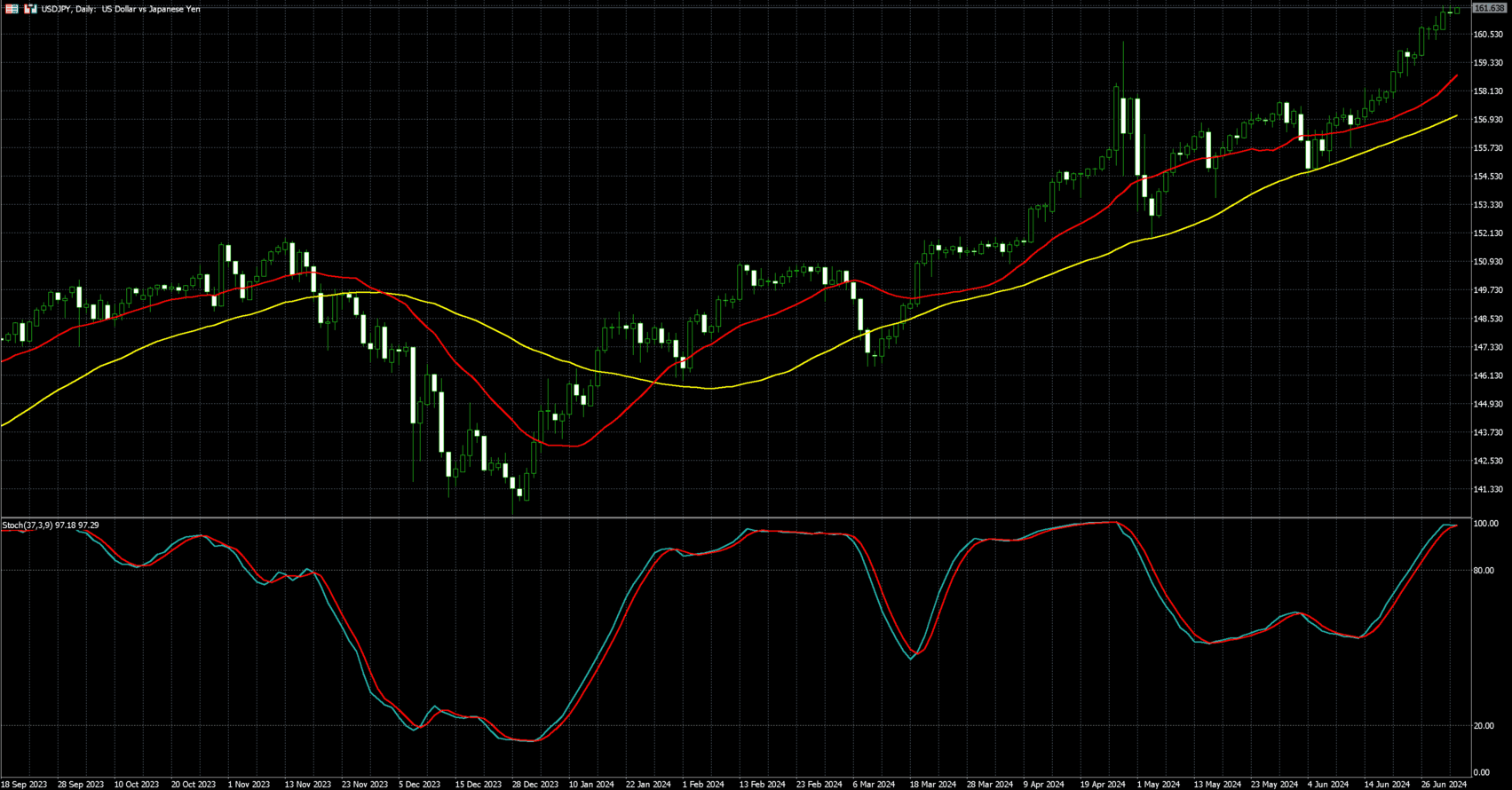Click the stochastic 20.00 level label
This screenshot has width=1512, height=790.
click(x=1483, y=726)
